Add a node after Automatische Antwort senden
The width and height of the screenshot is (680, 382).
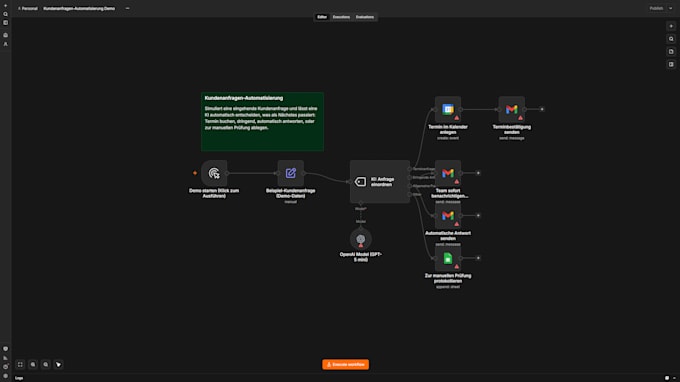pos(478,215)
